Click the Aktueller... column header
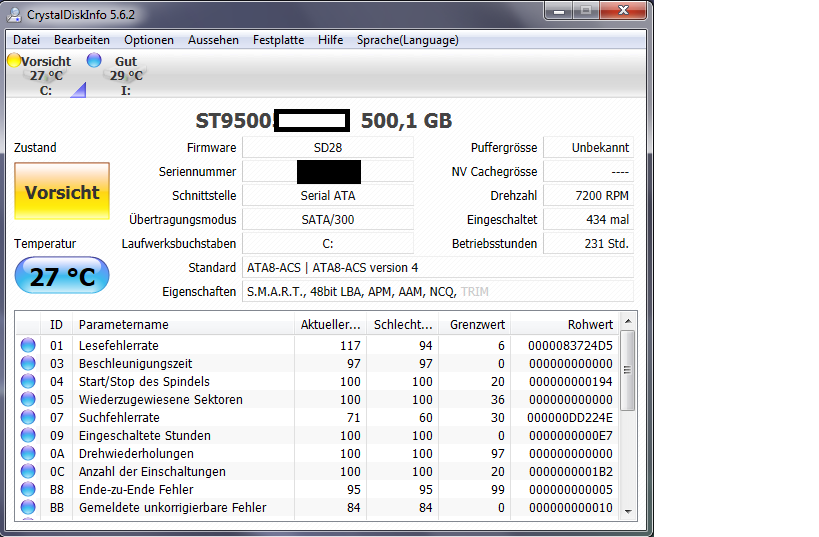 pyautogui.click(x=331, y=324)
